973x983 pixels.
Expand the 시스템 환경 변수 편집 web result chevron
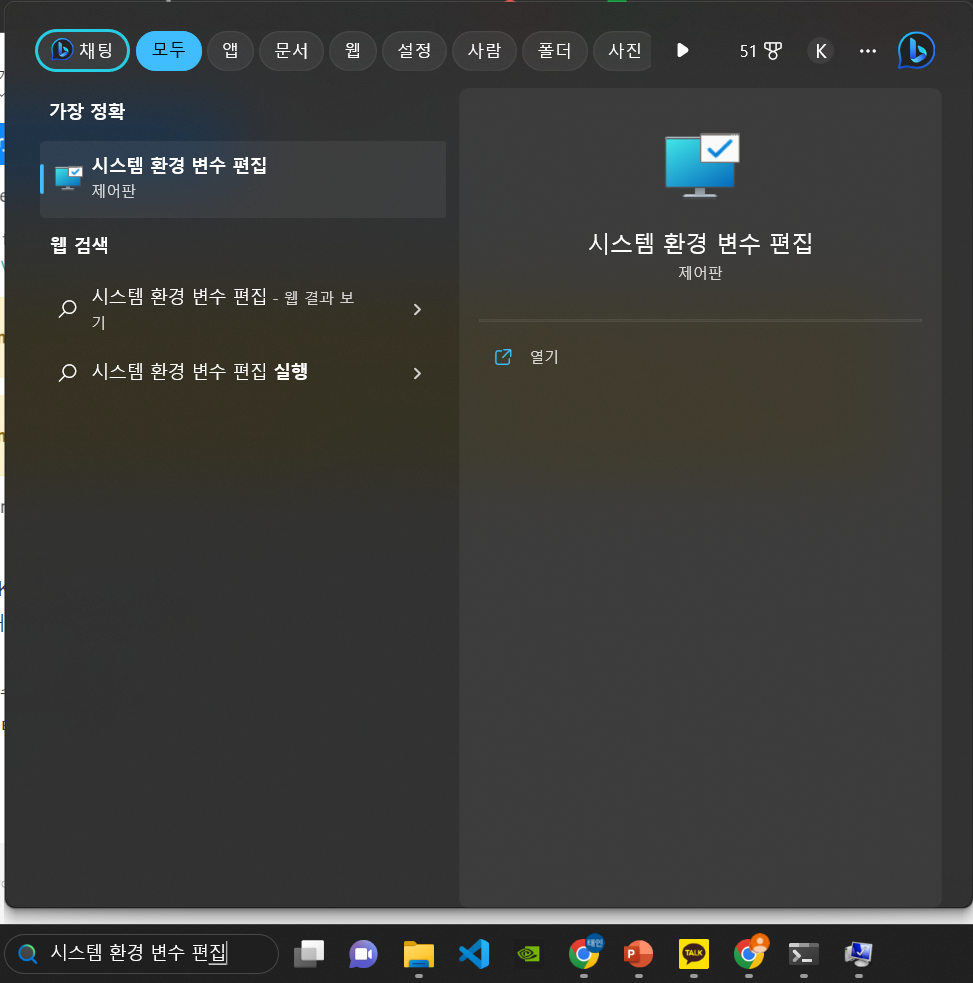(417, 309)
